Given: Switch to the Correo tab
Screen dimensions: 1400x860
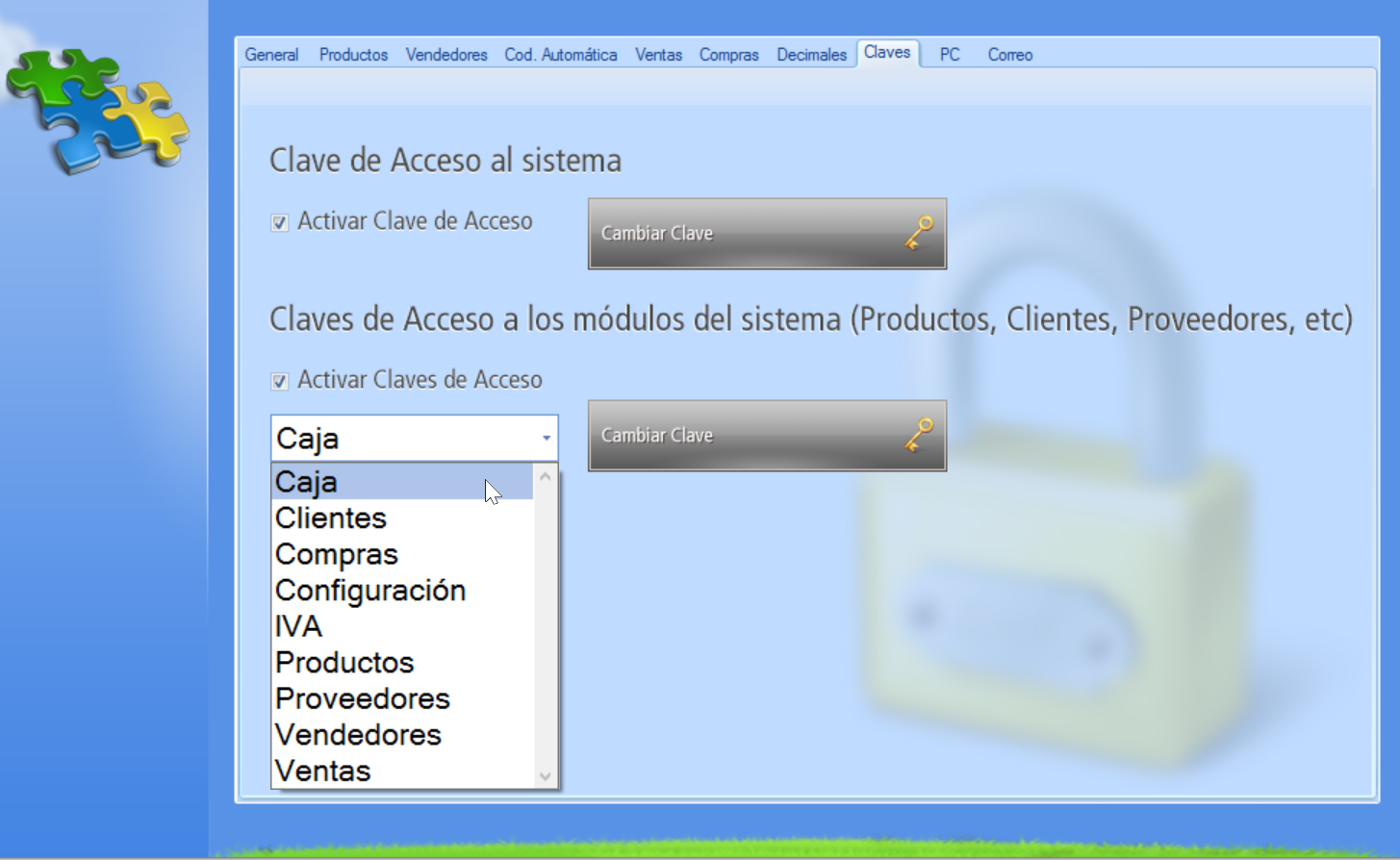Looking at the screenshot, I should [1009, 55].
